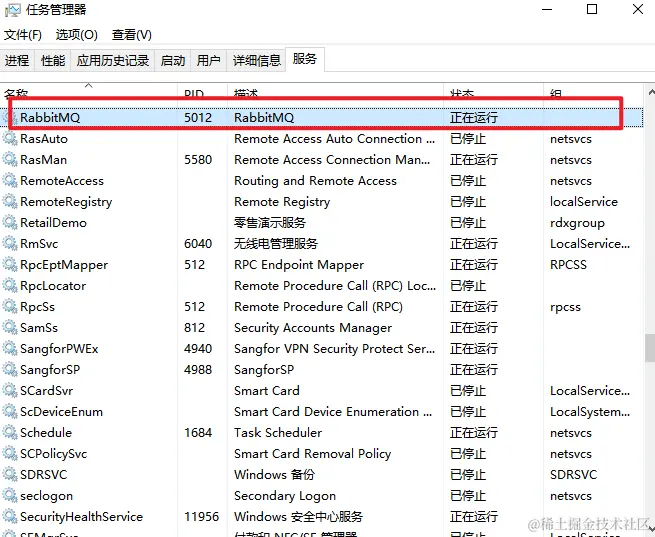Click the gear icon beside Schedule
655x537 pixels.
[10, 432]
